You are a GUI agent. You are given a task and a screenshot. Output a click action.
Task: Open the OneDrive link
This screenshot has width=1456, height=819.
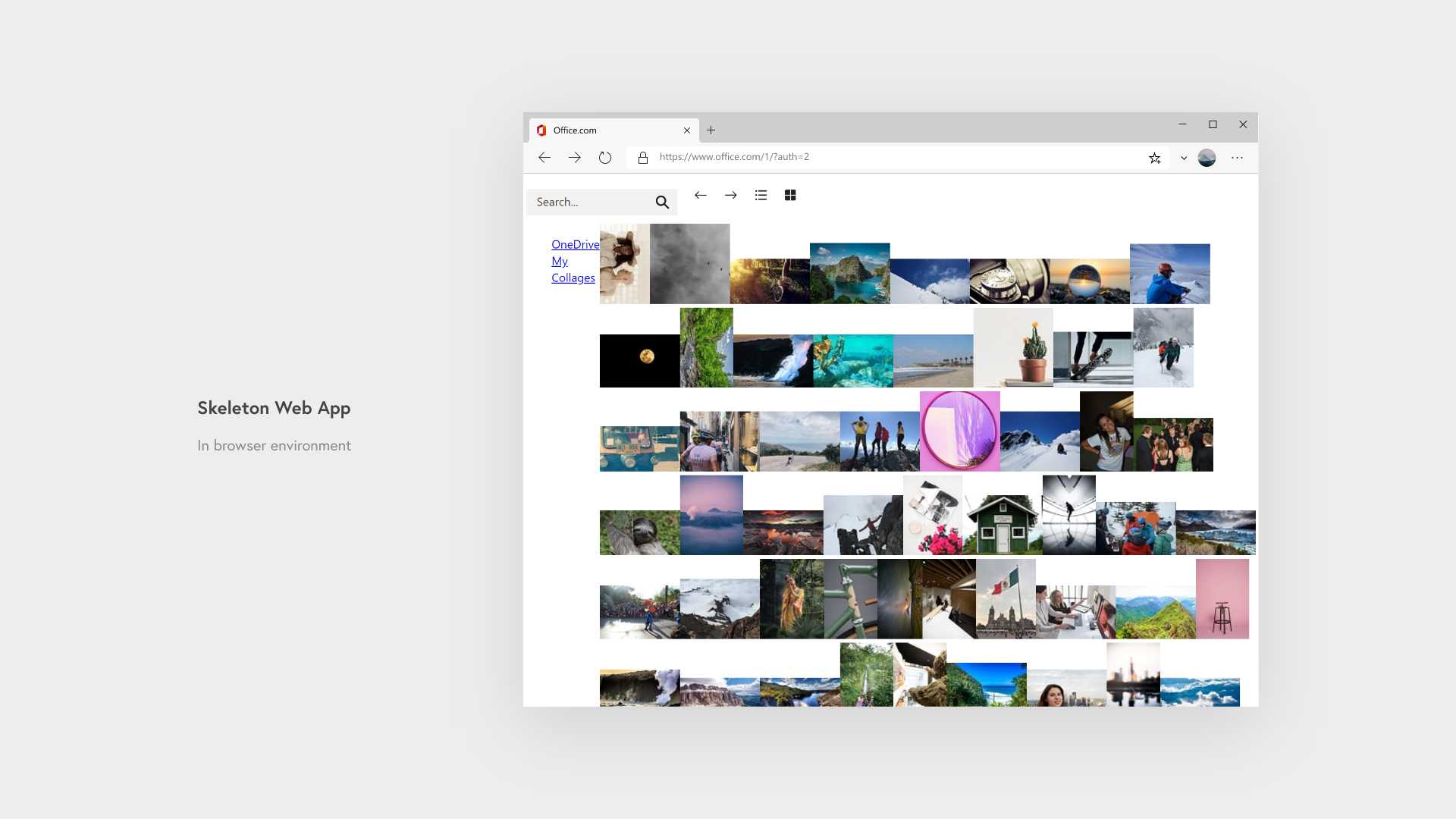pos(575,244)
